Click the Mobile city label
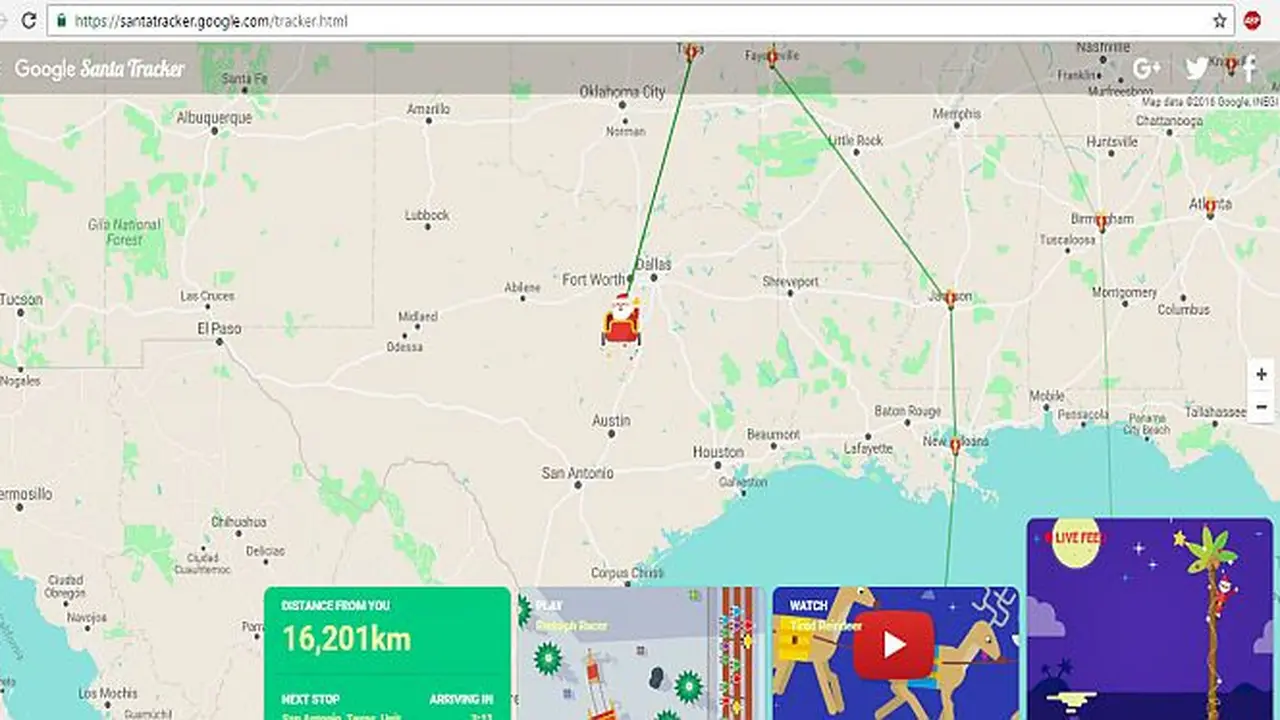Image resolution: width=1280 pixels, height=720 pixels. point(1047,396)
